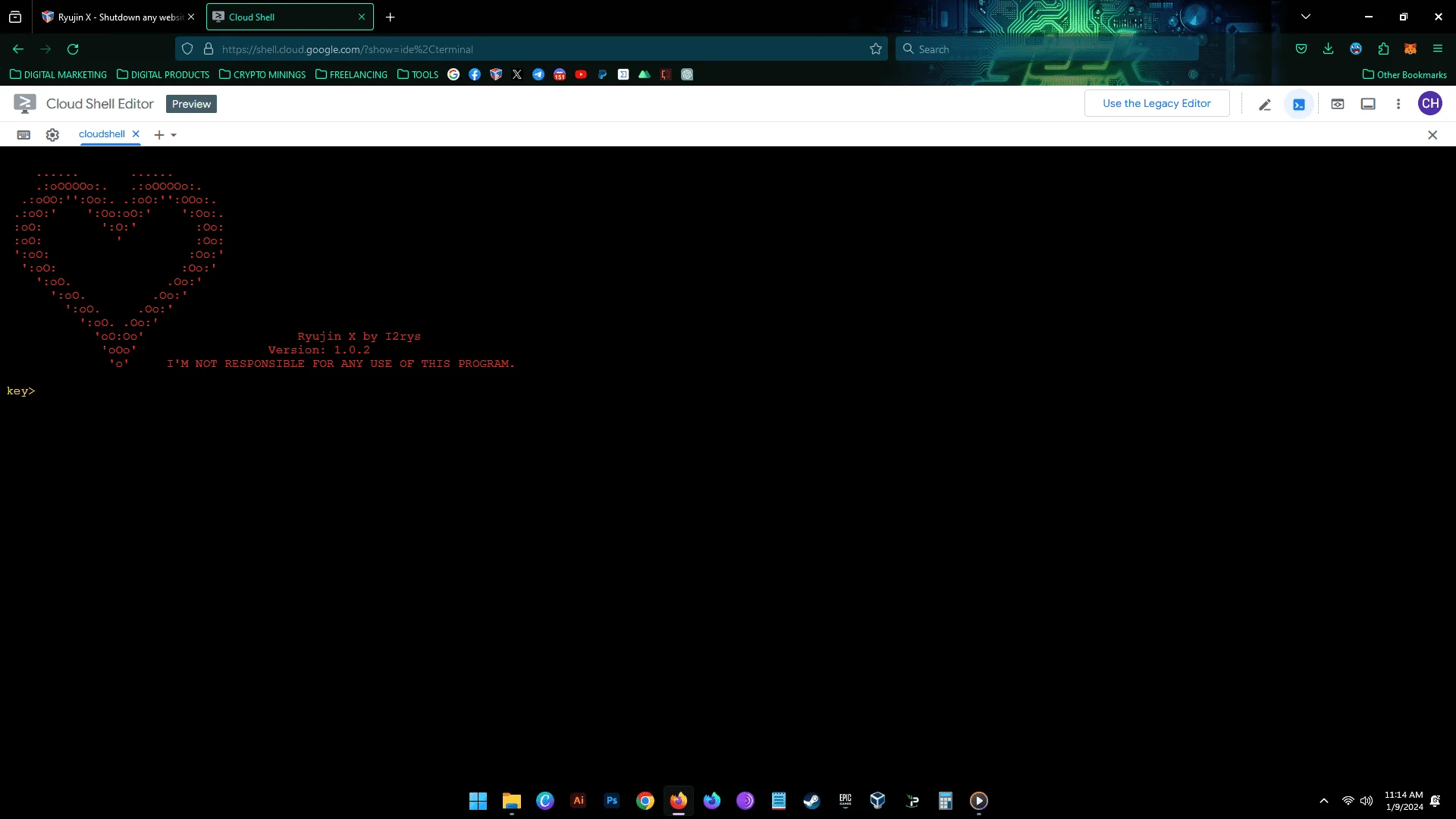Open a new browser tab
This screenshot has height=819, width=1456.
[x=390, y=17]
